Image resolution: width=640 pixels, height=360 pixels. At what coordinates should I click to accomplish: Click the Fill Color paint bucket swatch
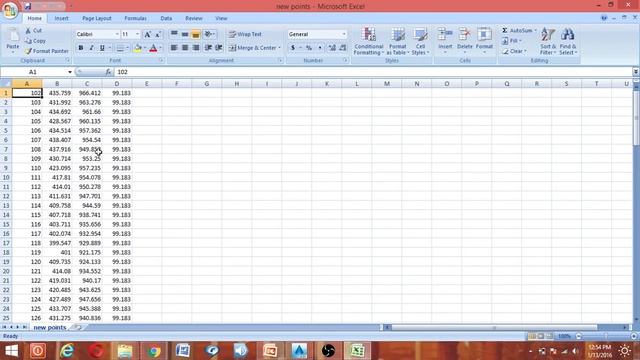(x=138, y=48)
